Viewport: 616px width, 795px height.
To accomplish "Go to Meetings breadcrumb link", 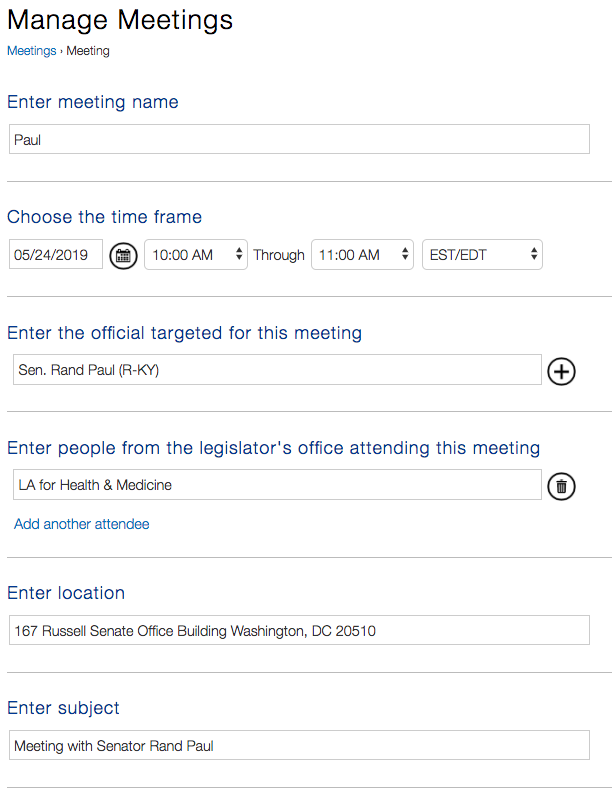I will coord(31,51).
